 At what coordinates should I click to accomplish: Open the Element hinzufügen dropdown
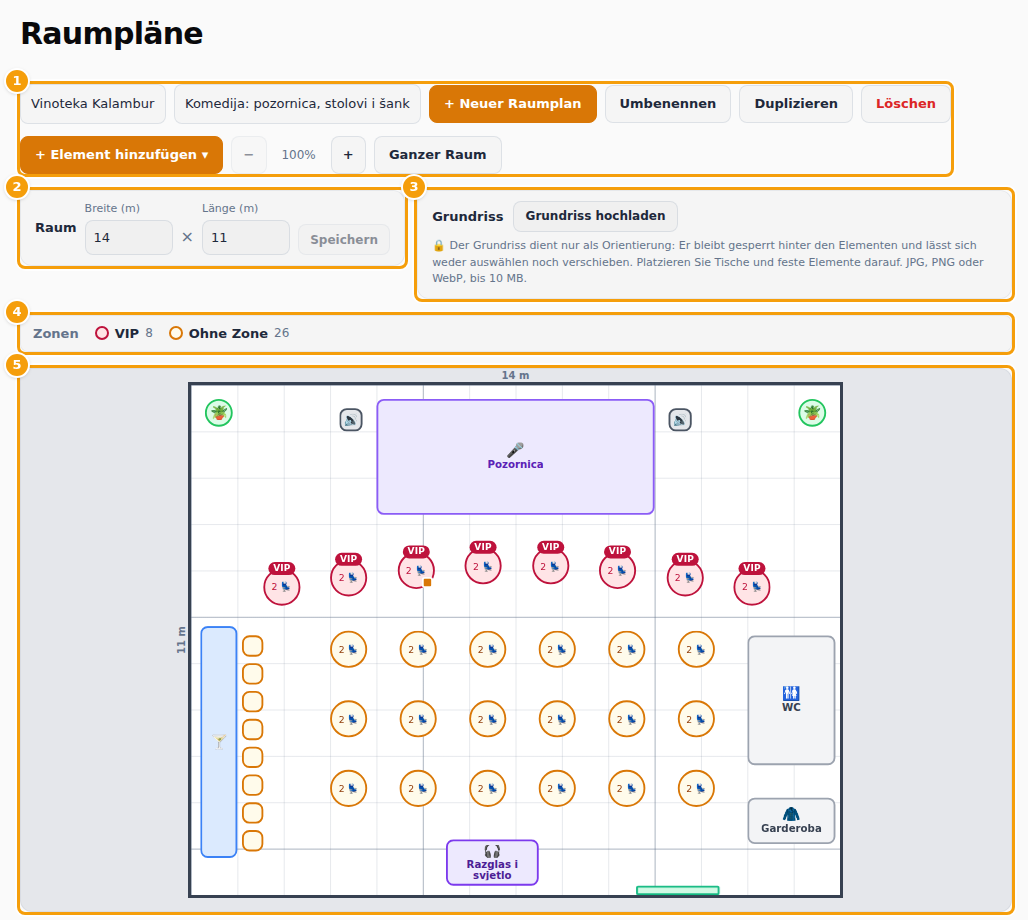[x=122, y=155]
